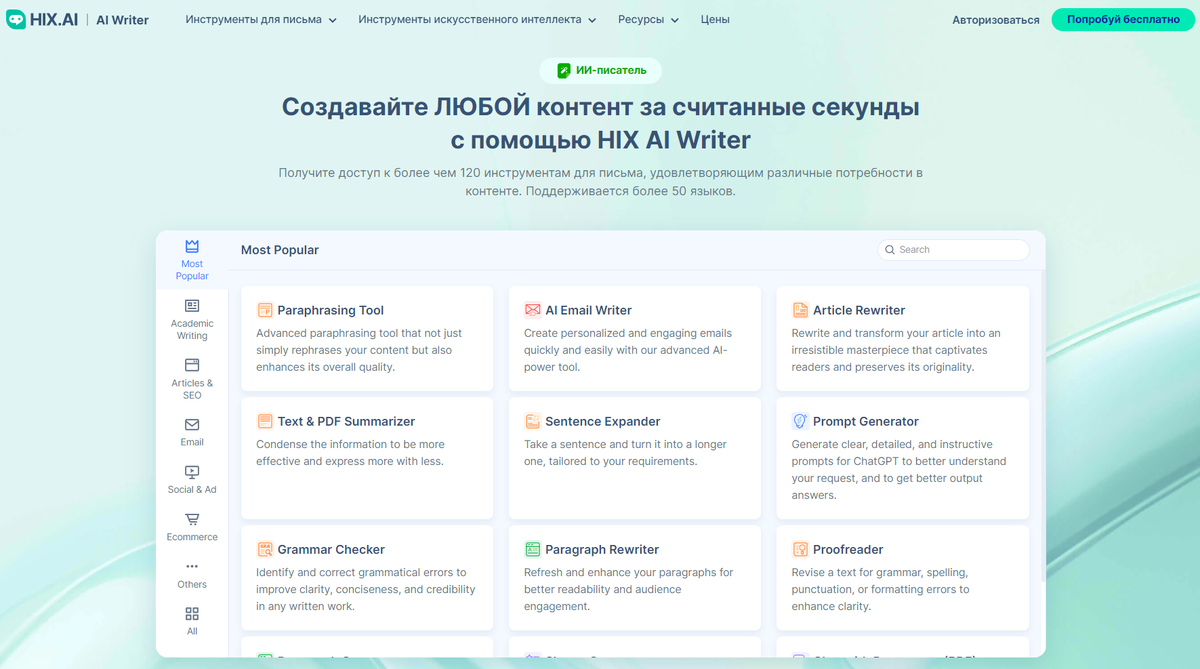Open the Paragraph Rewriter title
This screenshot has height=669, width=1200.
tap(602, 549)
